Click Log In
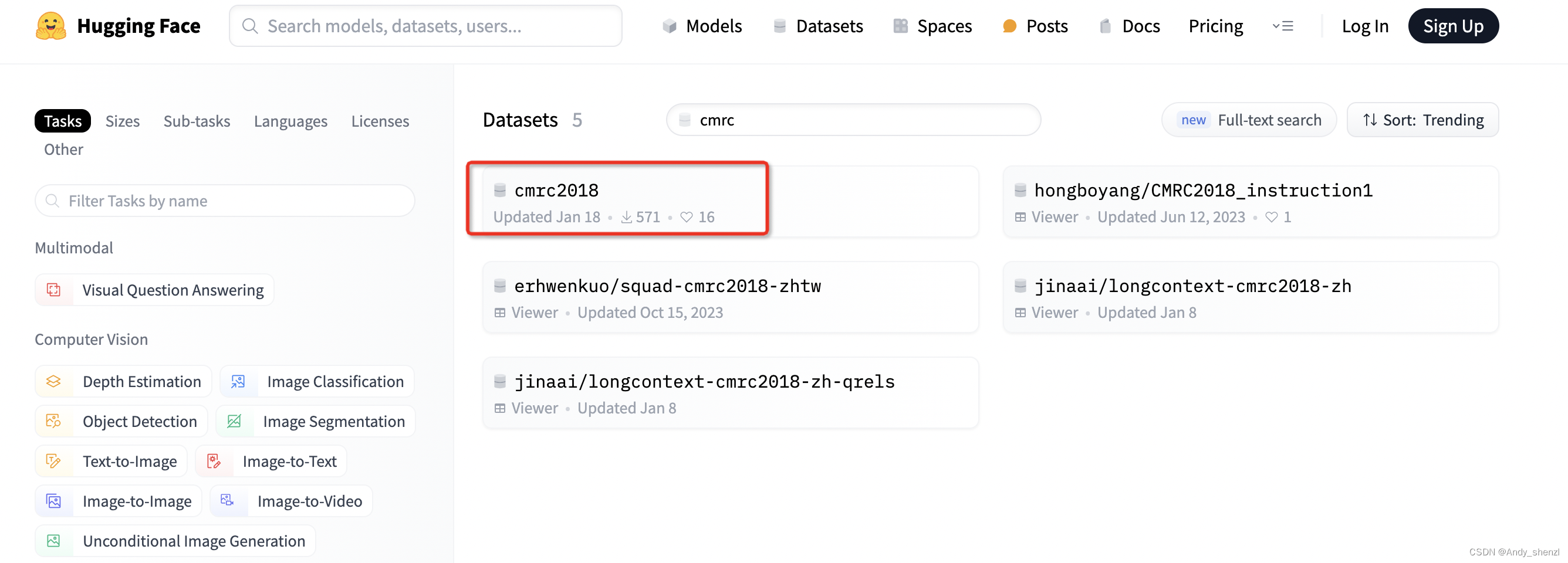 [1366, 26]
